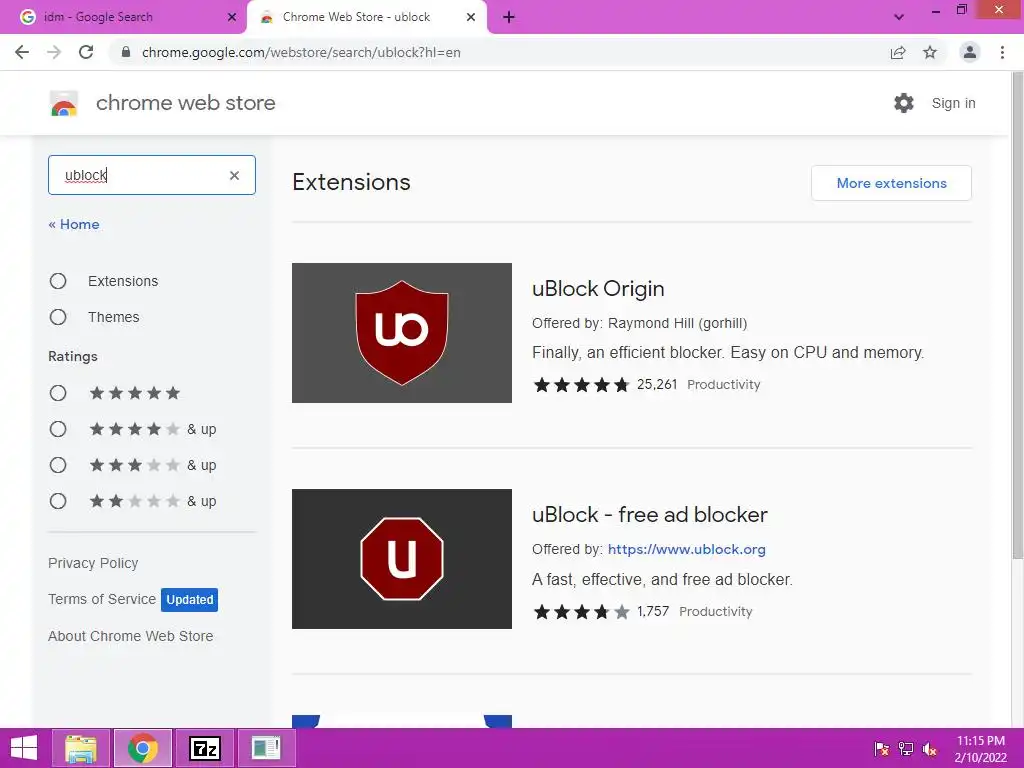The image size is (1024, 768).
Task: Select the Themes filter radio
Action: pos(58,317)
